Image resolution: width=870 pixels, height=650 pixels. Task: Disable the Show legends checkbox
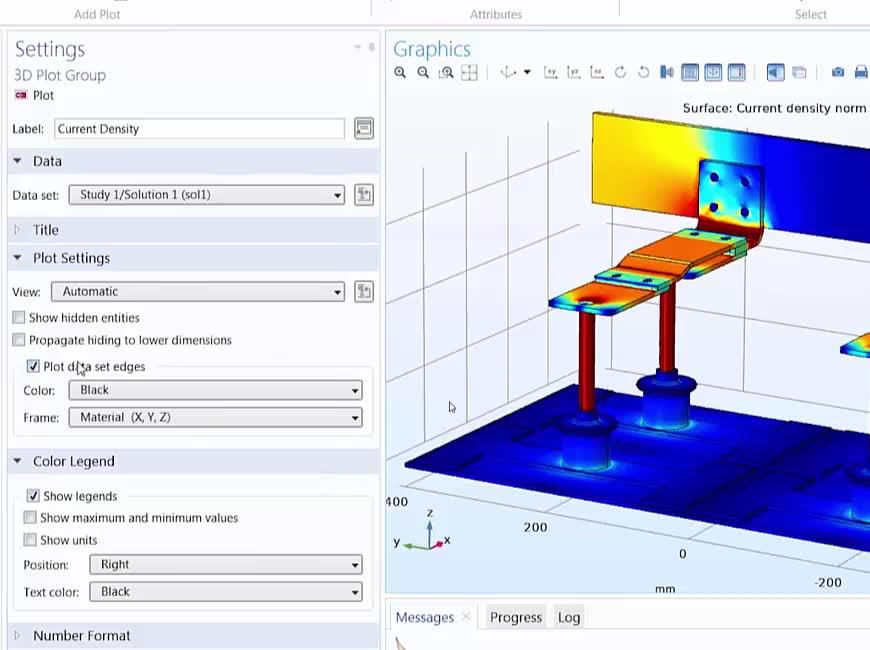pos(33,496)
